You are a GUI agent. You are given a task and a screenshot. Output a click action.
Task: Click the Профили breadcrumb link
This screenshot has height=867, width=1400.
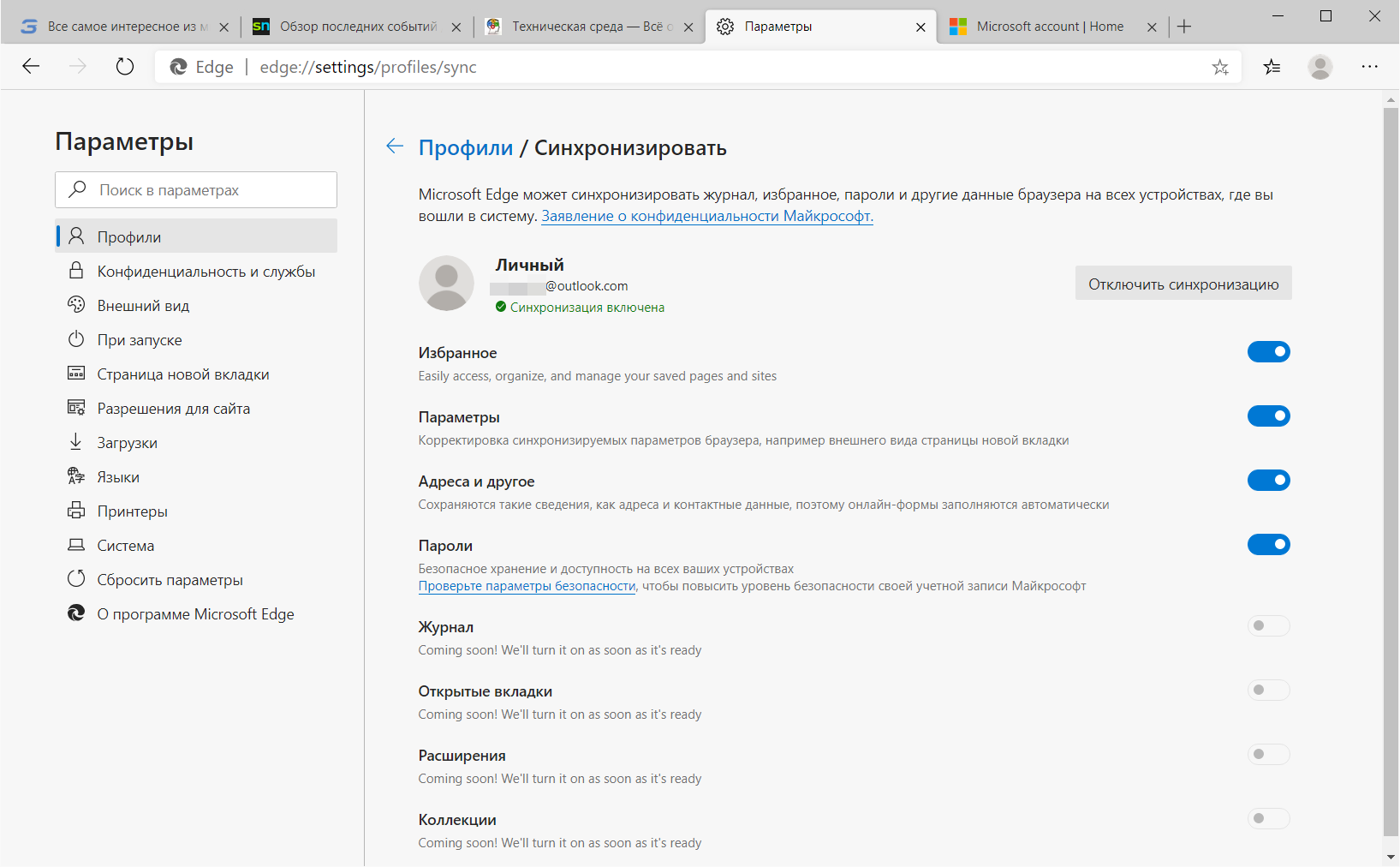click(x=466, y=147)
